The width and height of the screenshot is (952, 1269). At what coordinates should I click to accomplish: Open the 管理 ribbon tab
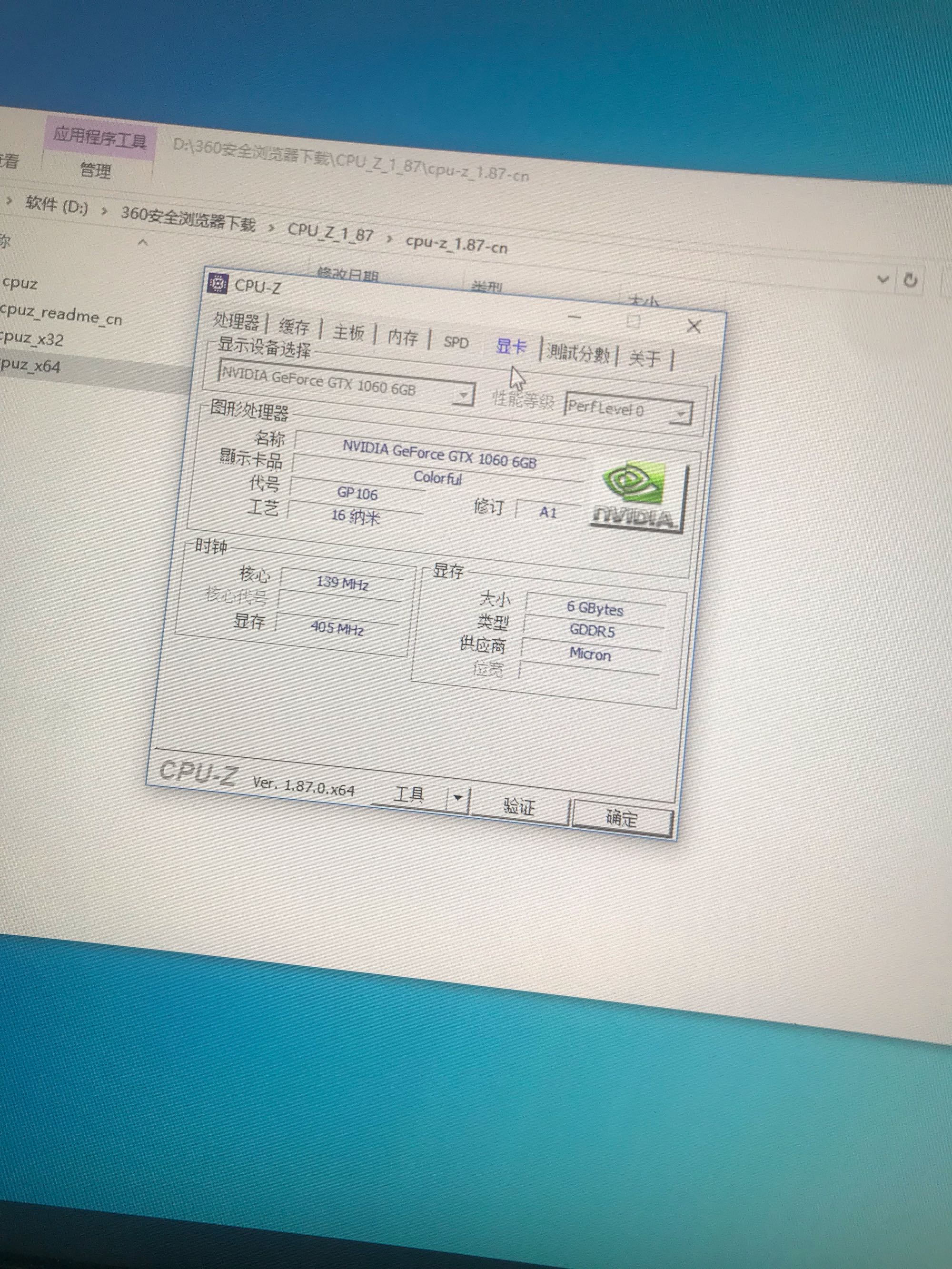(96, 170)
